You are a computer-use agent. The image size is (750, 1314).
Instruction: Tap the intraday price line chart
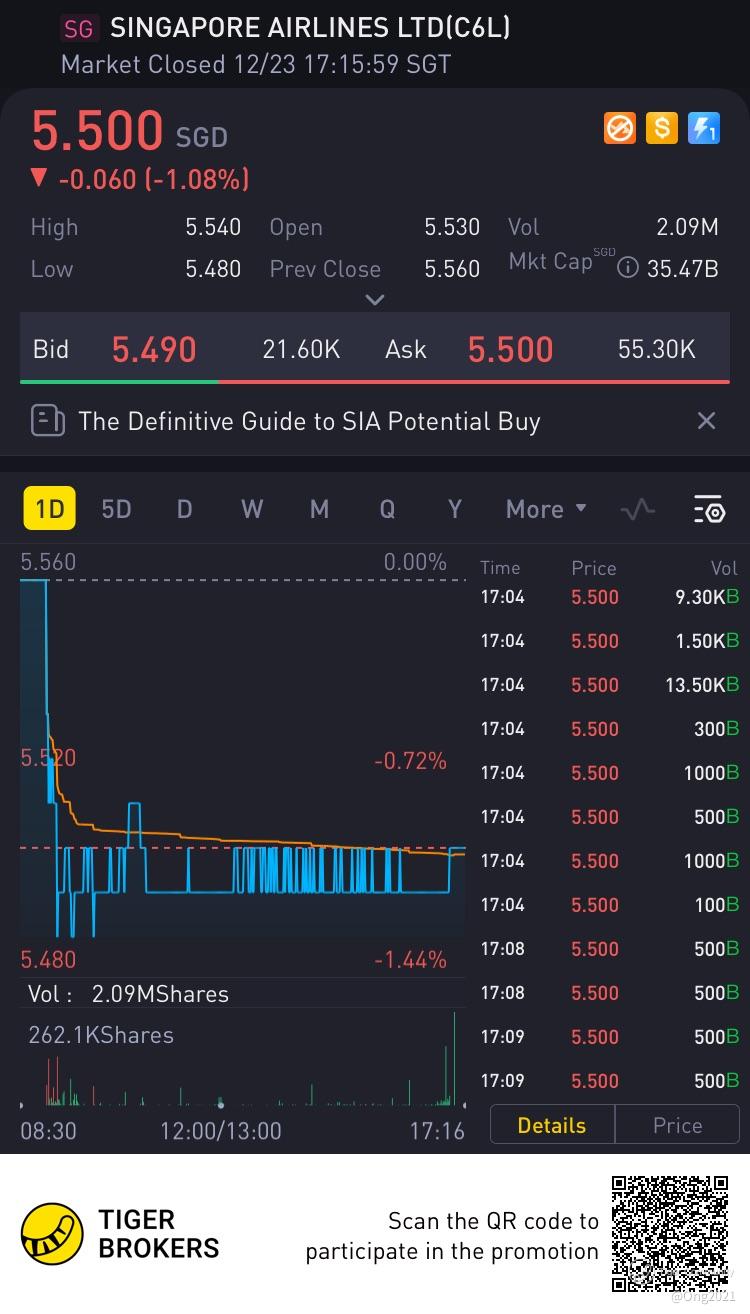click(243, 760)
